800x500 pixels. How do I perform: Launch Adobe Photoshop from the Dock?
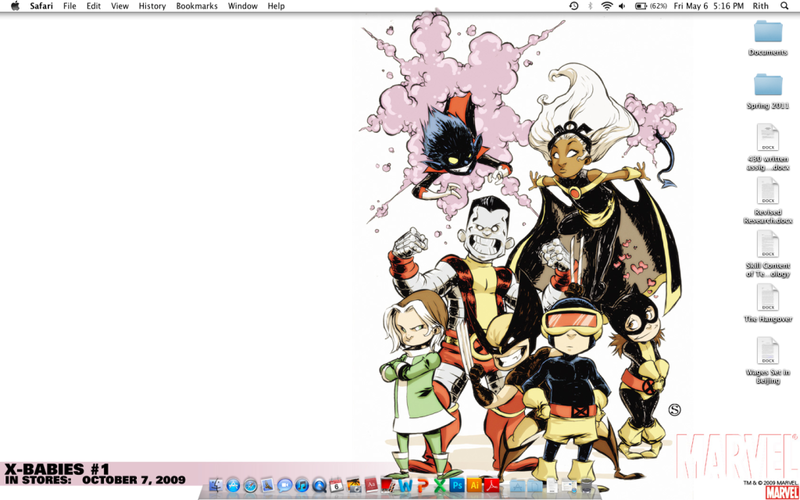click(457, 485)
